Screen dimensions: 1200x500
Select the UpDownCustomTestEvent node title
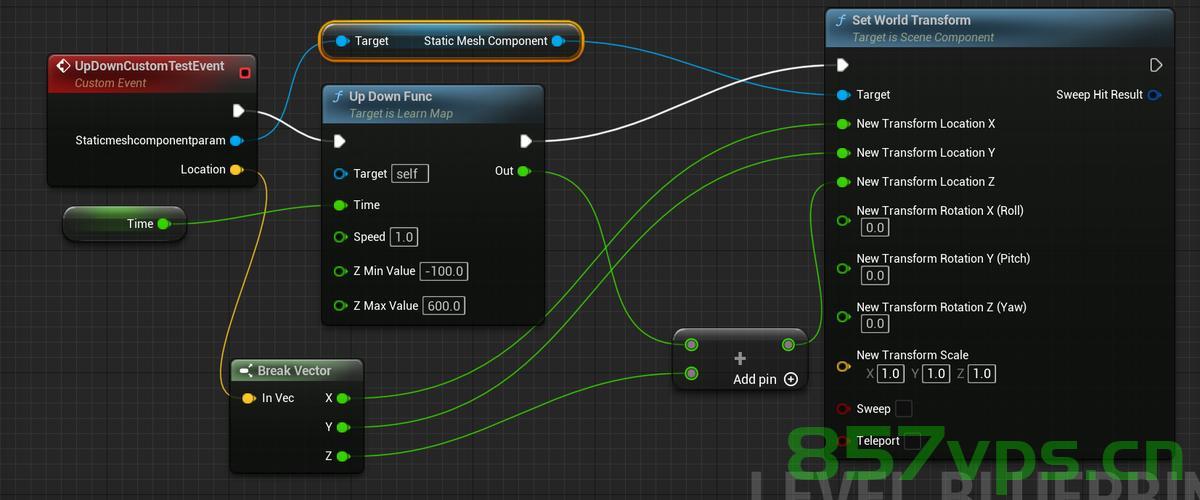pyautogui.click(x=149, y=65)
